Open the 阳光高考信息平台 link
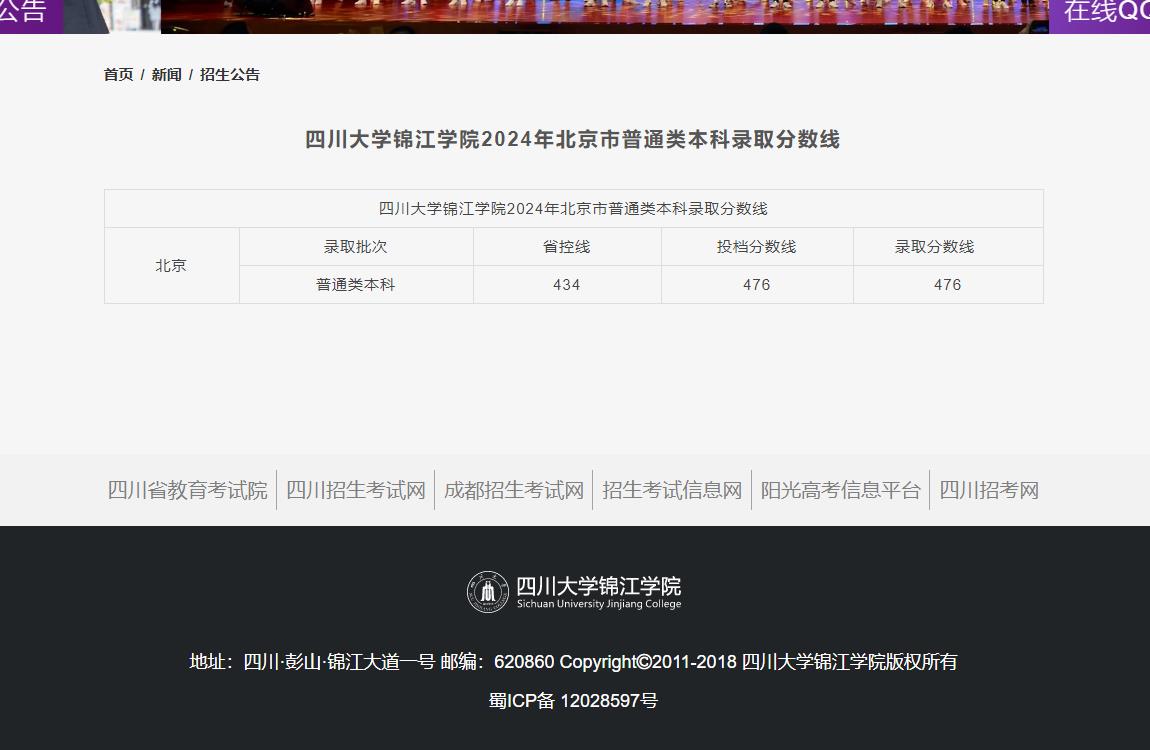 [840, 490]
